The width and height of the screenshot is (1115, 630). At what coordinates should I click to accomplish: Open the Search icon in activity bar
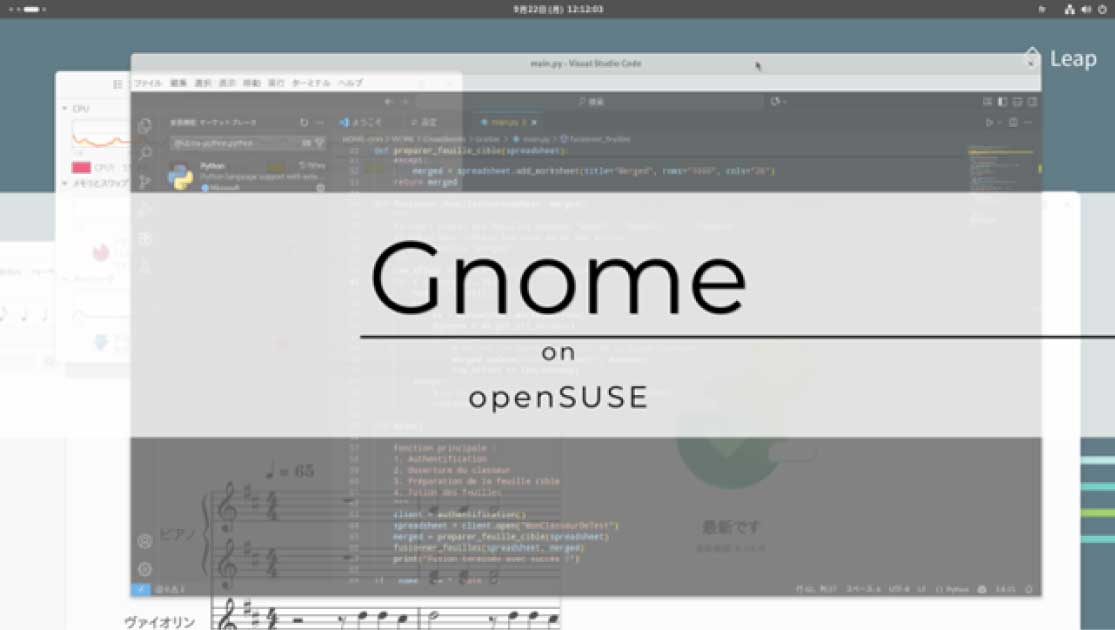coord(146,153)
